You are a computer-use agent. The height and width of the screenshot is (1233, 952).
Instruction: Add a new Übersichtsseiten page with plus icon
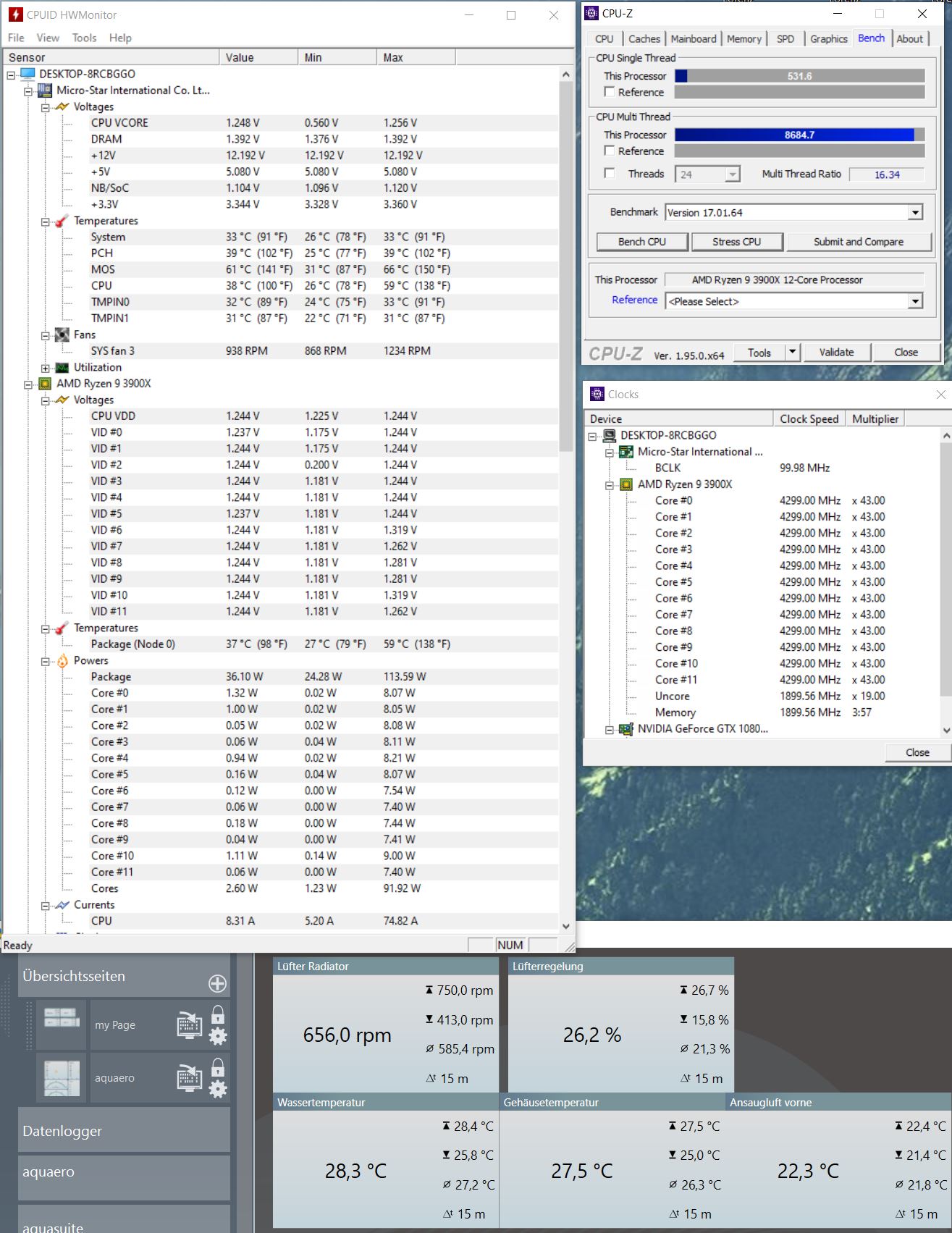pyautogui.click(x=217, y=983)
